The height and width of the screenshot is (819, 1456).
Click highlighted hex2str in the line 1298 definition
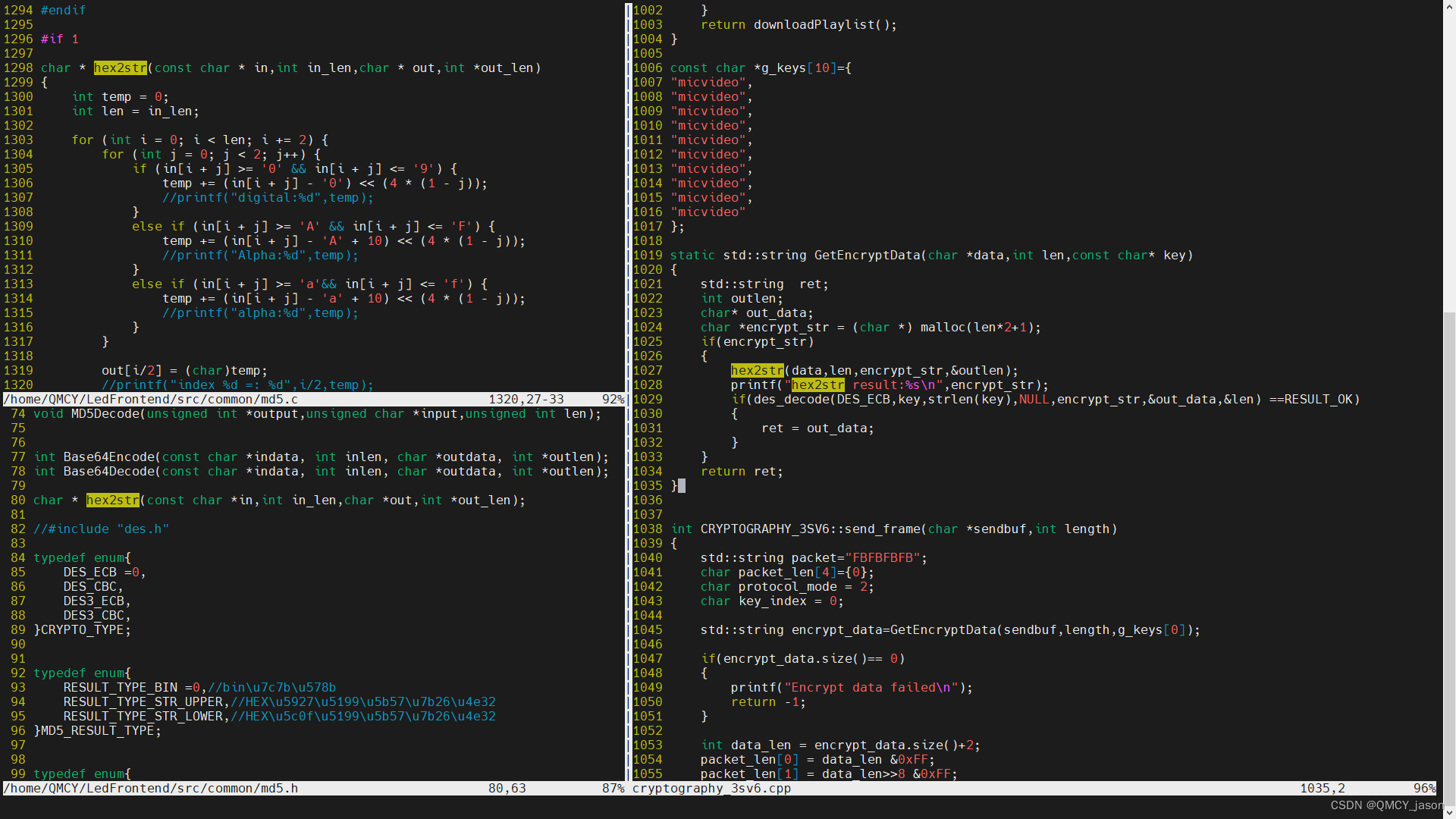coord(120,68)
